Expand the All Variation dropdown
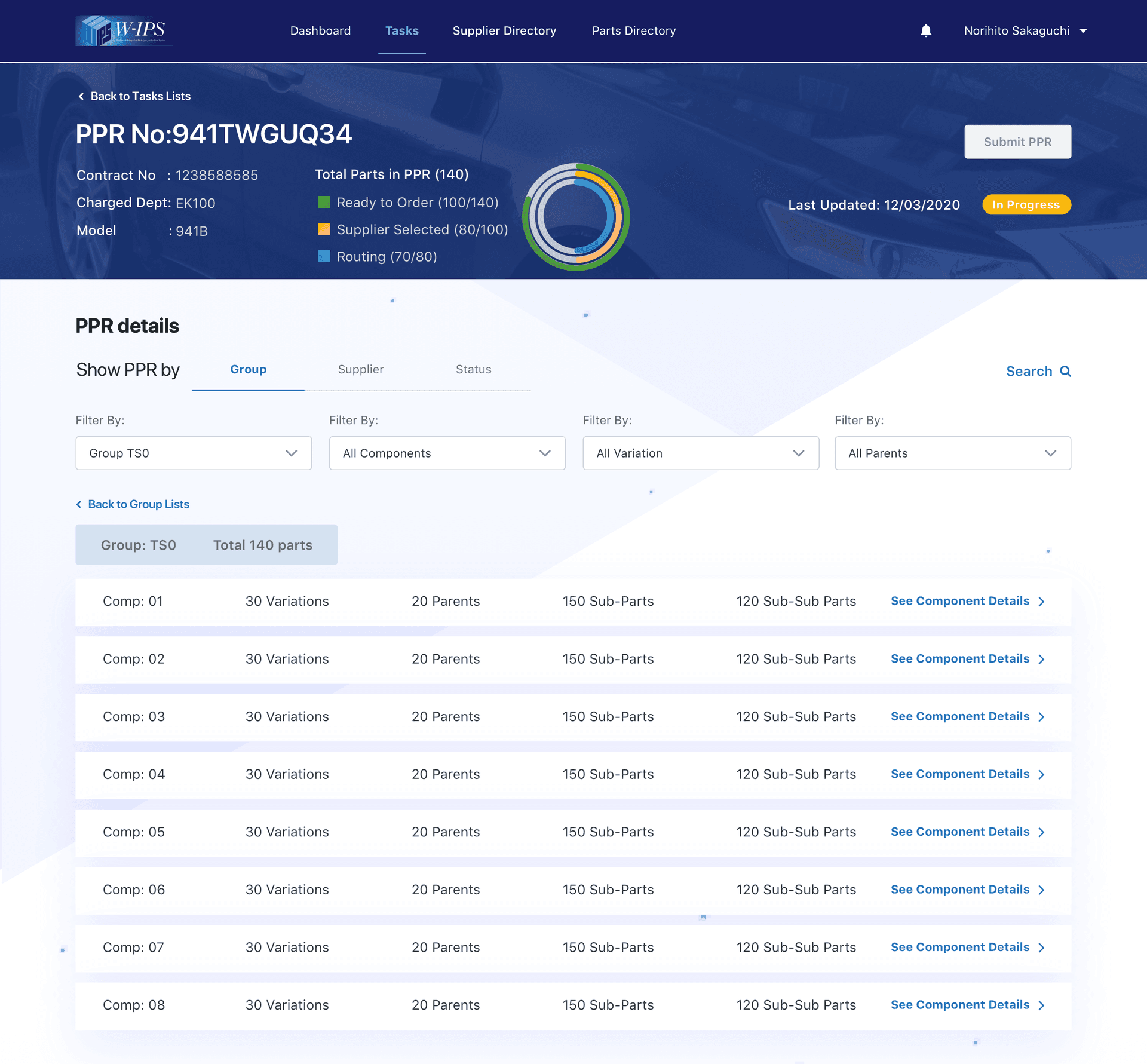This screenshot has width=1147, height=1064. click(700, 453)
